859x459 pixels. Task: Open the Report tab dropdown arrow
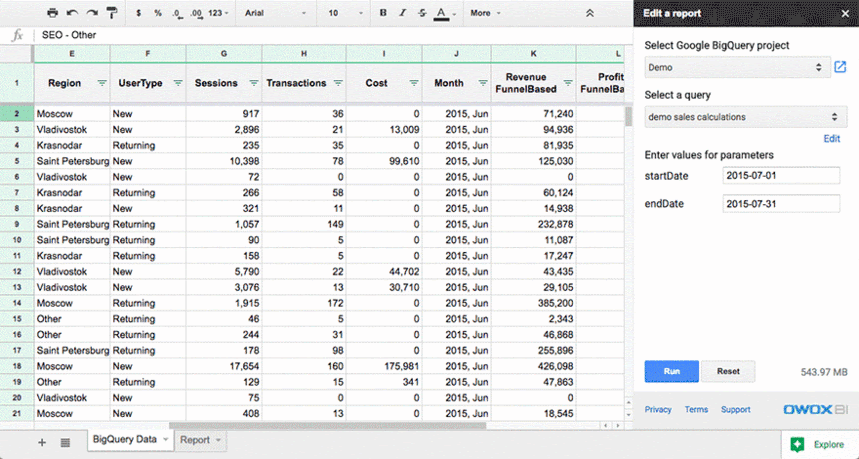tap(218, 440)
